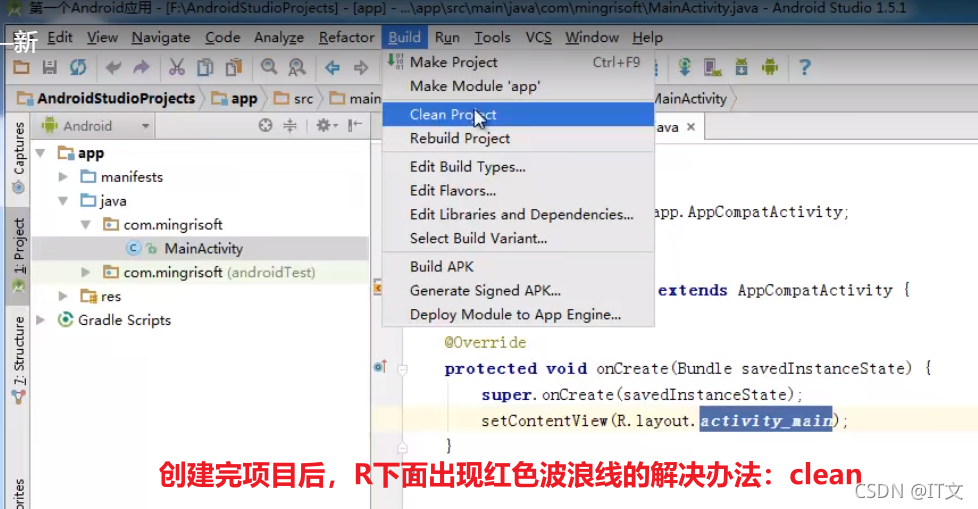Choose Make Project from Build menu

point(518,62)
